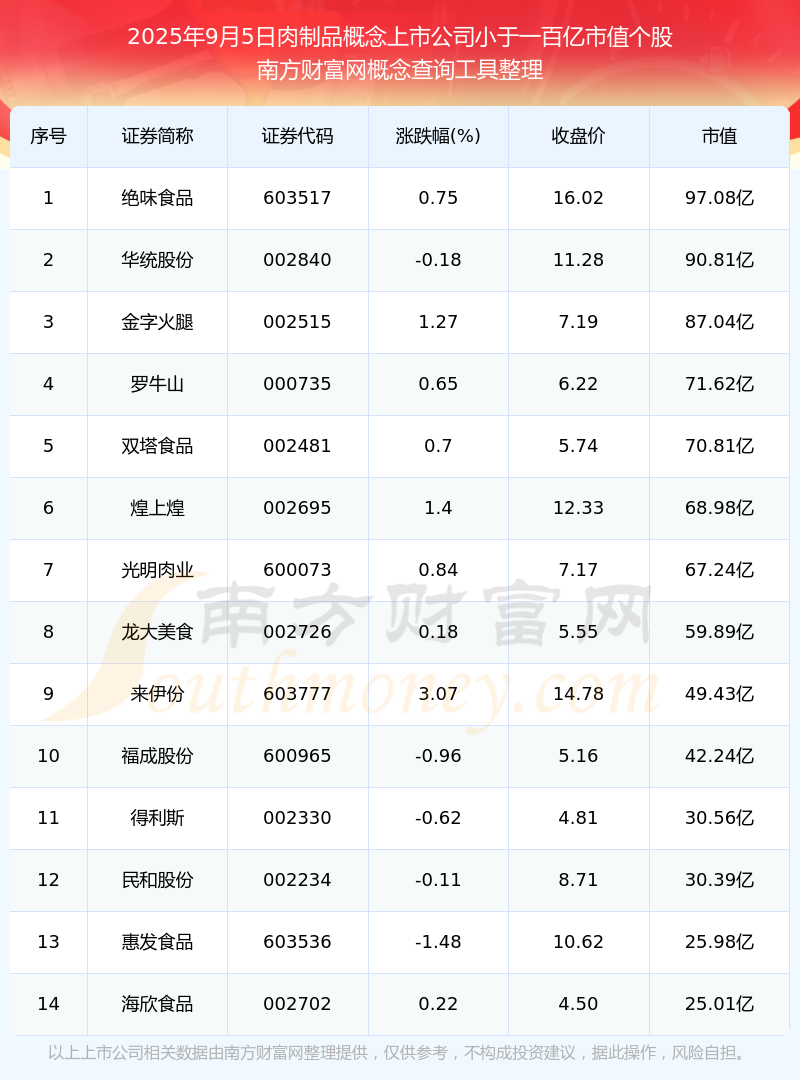Select stock name 罗牛山
The image size is (800, 1080).
pos(157,384)
